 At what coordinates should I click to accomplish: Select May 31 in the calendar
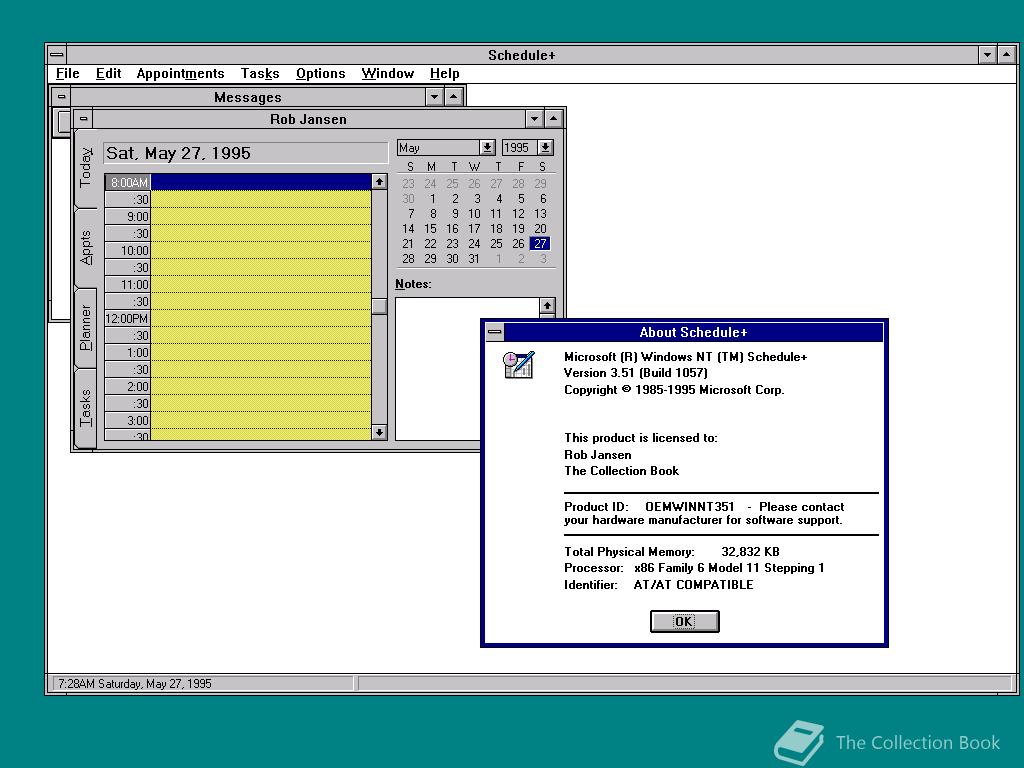474,259
